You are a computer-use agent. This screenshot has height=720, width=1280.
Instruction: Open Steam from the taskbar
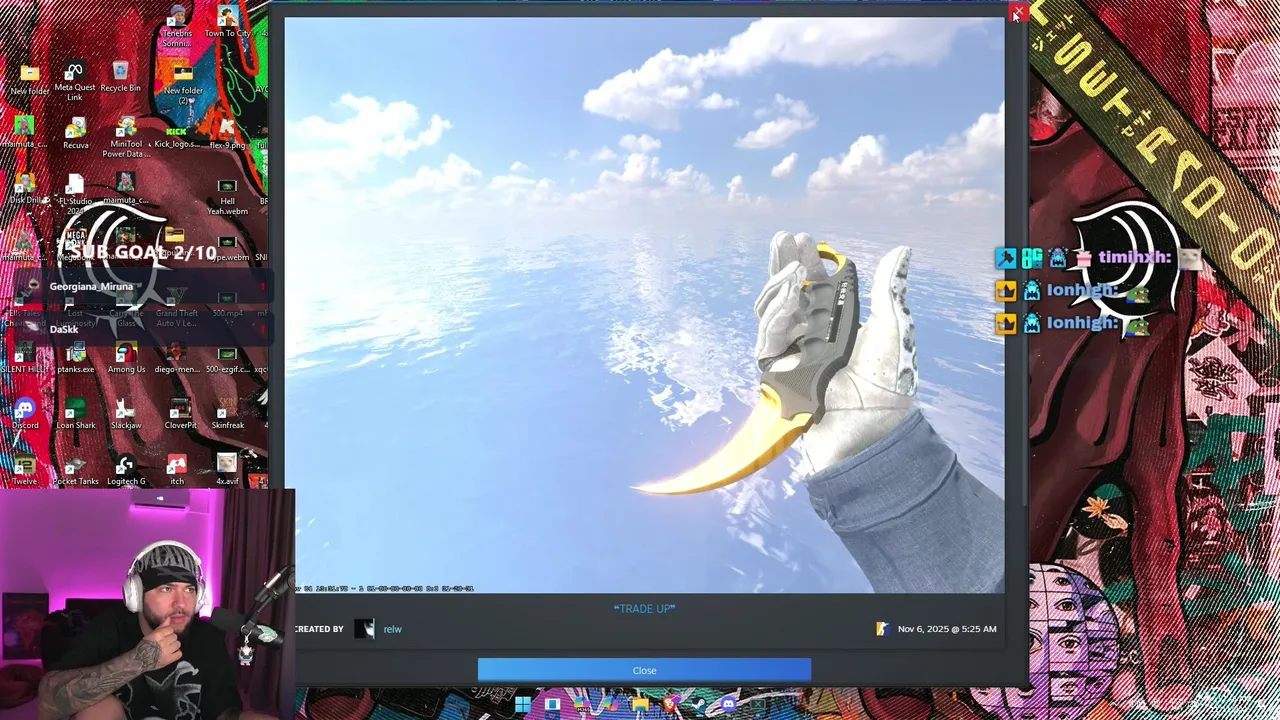click(x=699, y=704)
